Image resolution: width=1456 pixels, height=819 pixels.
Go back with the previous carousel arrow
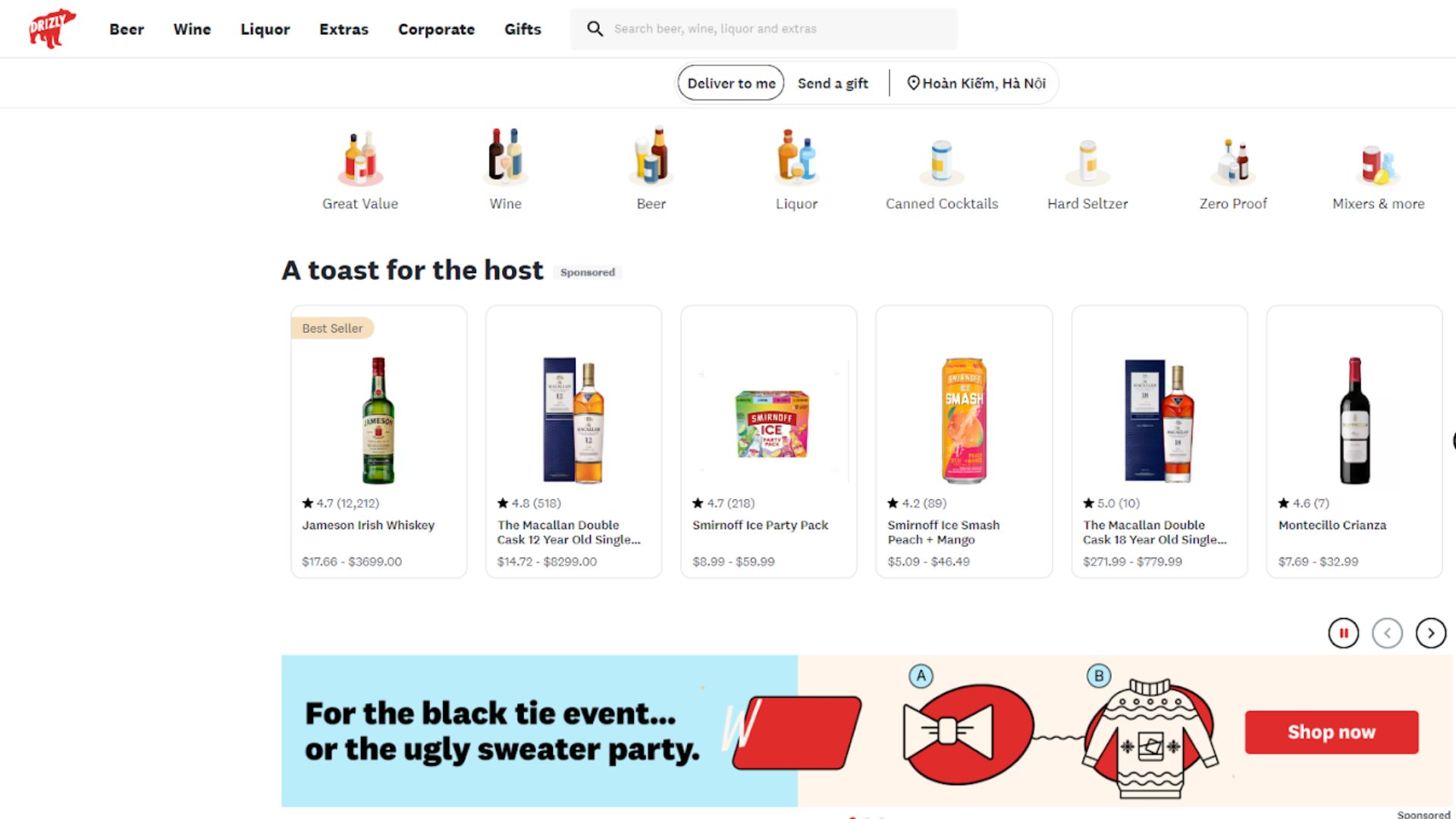point(1387,633)
